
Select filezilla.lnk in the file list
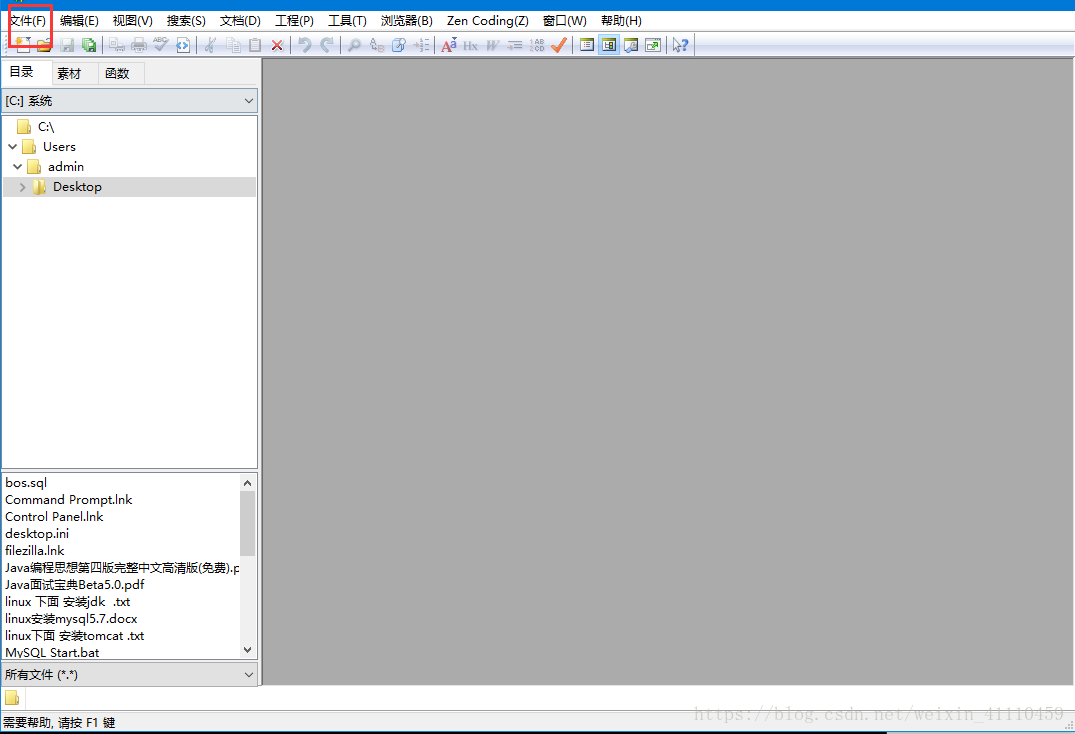tap(34, 550)
